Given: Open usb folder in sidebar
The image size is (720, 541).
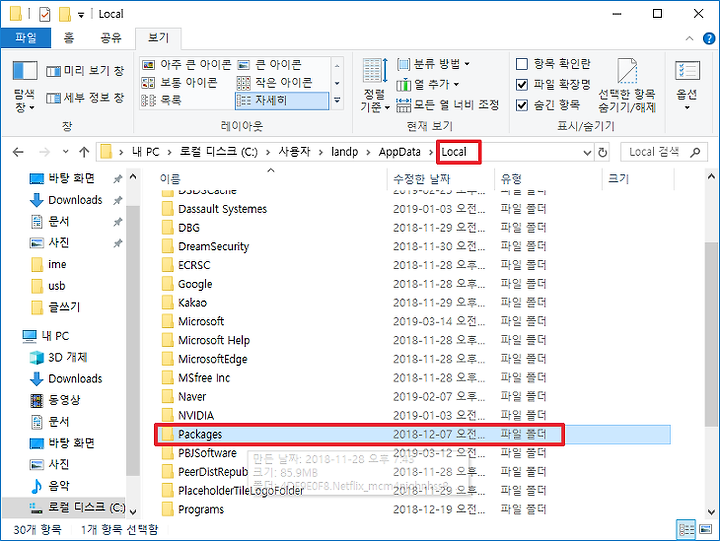Looking at the screenshot, I should 49,286.
